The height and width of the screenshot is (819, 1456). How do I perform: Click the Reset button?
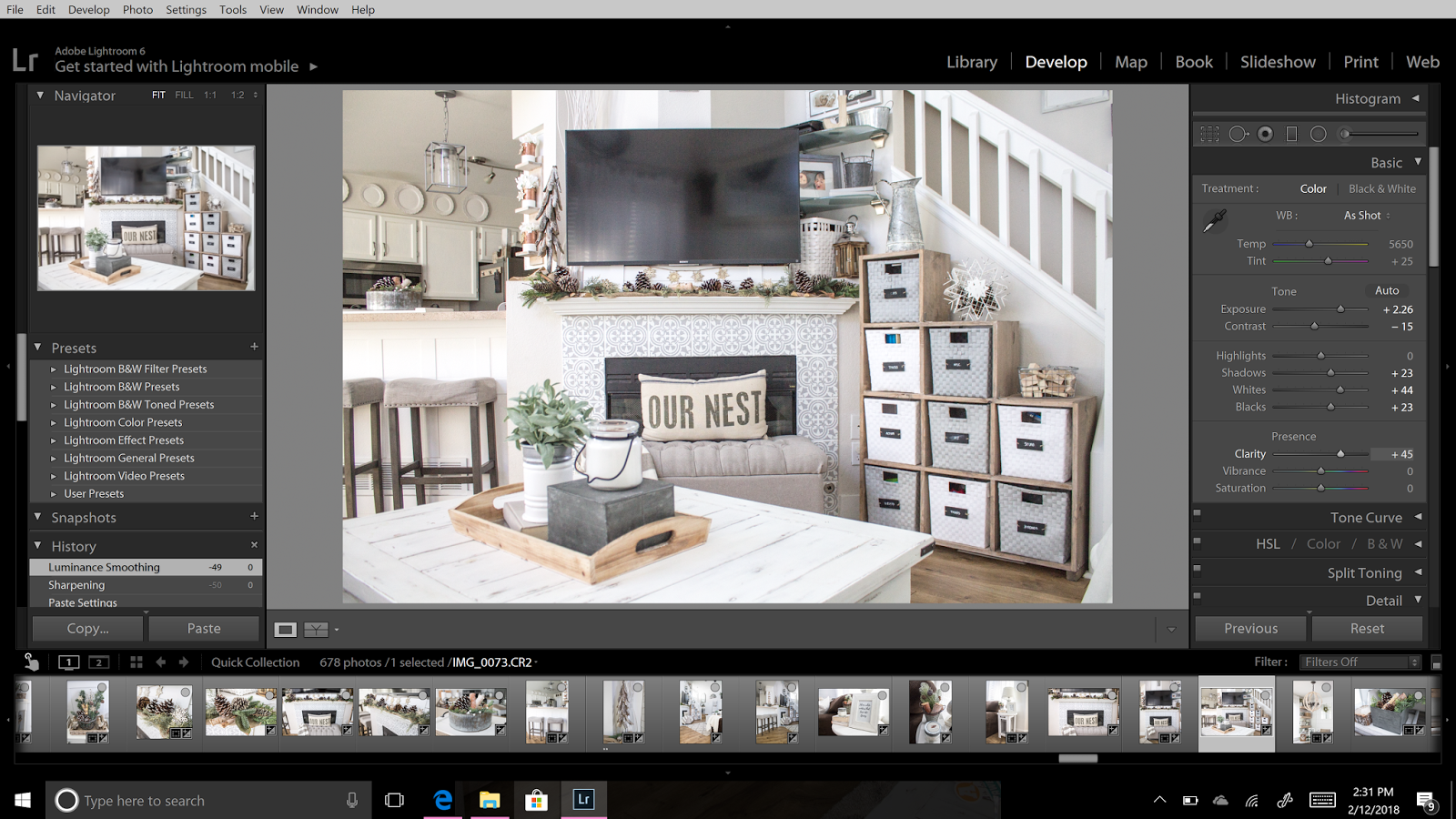(1367, 629)
